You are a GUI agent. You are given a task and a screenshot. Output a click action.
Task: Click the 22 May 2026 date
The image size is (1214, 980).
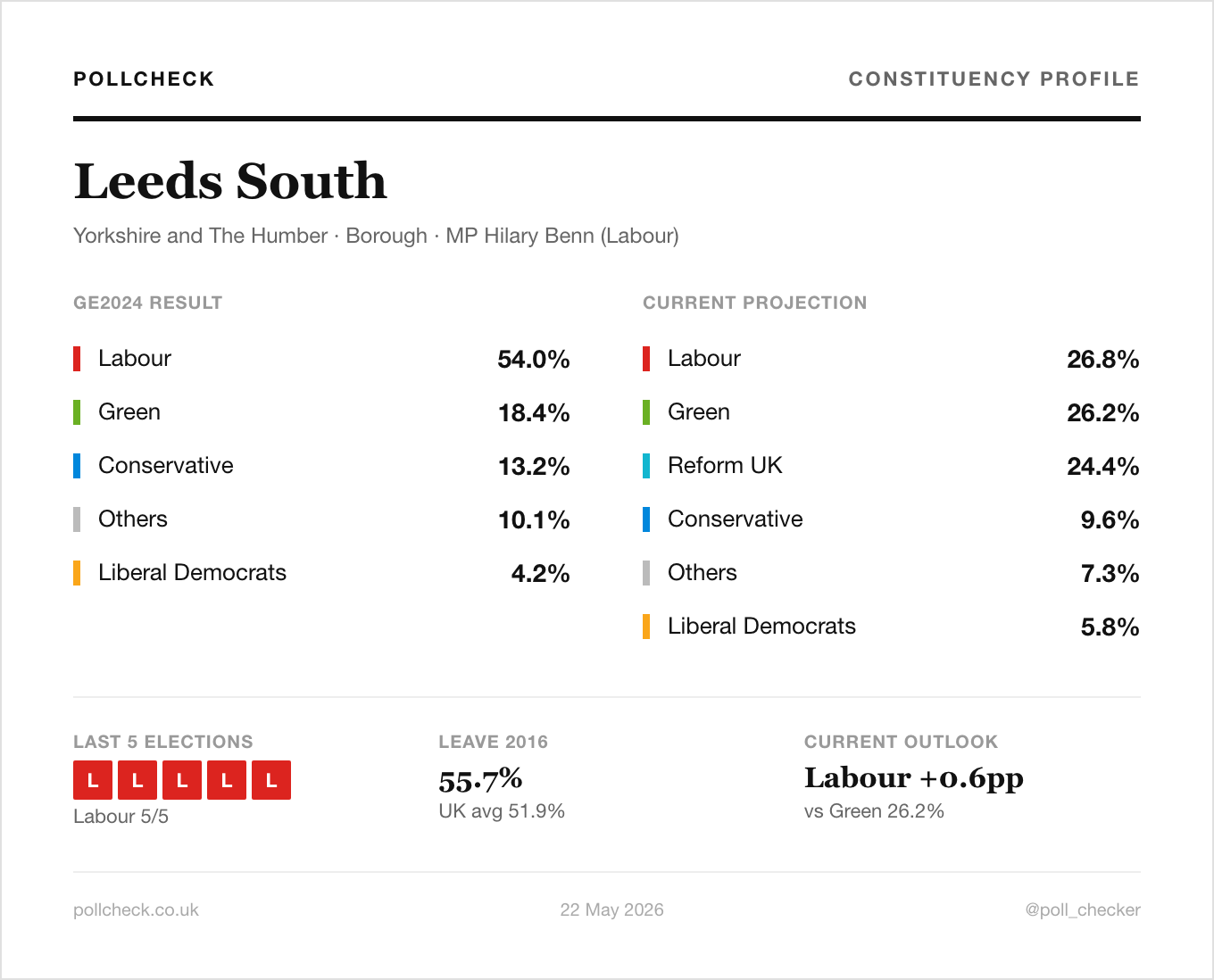click(611, 909)
